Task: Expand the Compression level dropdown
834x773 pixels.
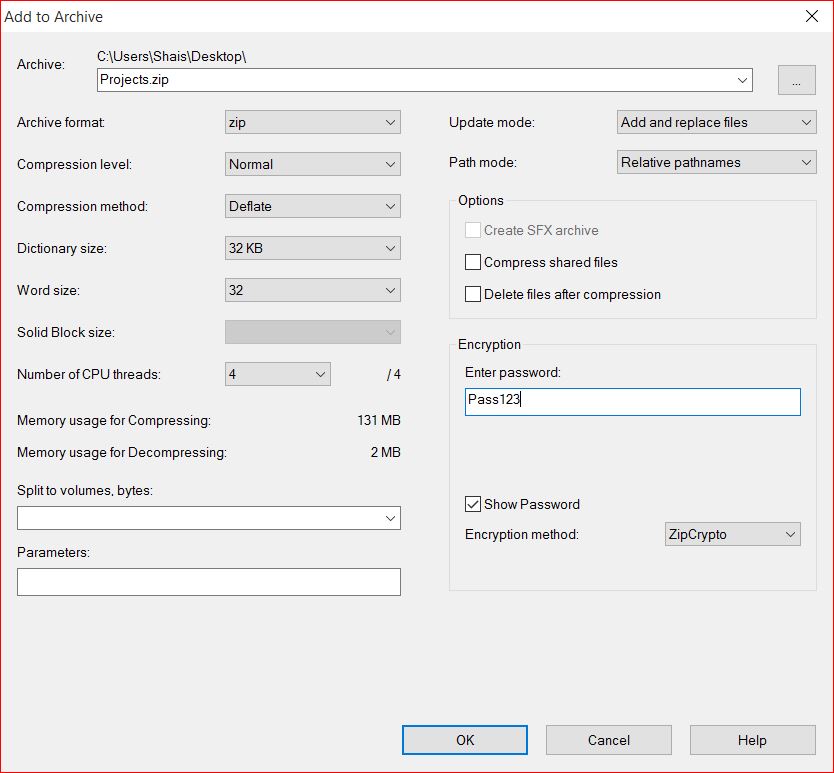Action: (x=313, y=164)
